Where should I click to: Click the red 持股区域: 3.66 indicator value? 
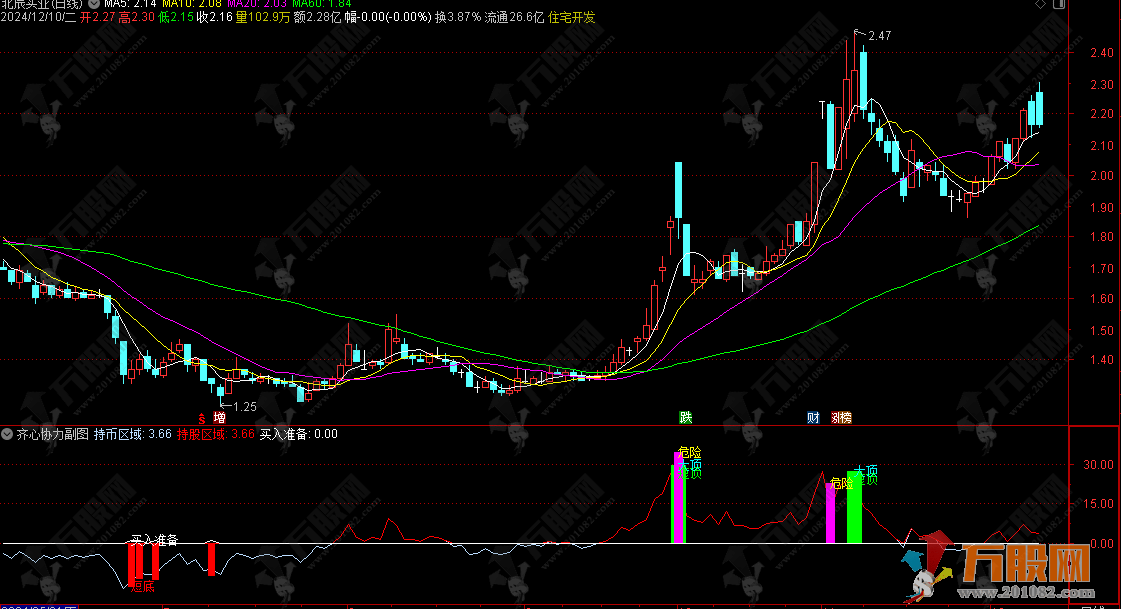[216, 434]
